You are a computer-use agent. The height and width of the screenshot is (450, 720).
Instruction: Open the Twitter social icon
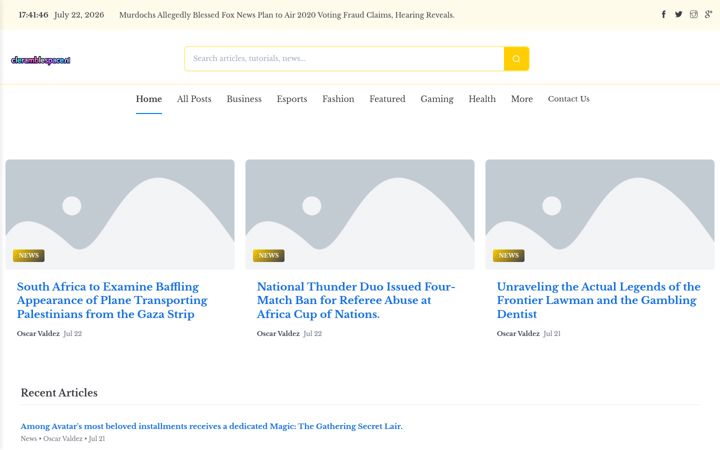678,14
